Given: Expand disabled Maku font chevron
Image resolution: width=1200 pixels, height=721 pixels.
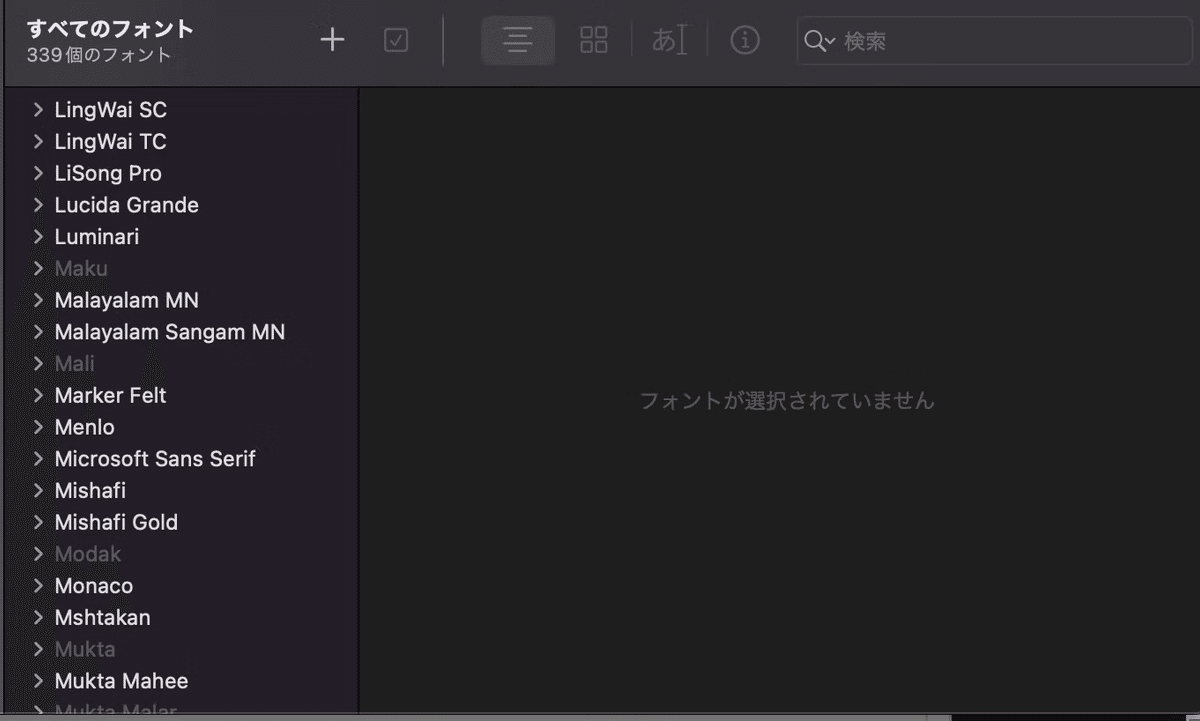Looking at the screenshot, I should point(38,268).
